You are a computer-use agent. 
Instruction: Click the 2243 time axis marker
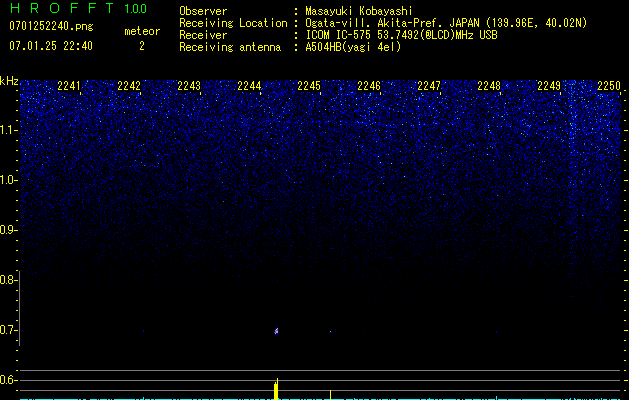click(x=189, y=86)
